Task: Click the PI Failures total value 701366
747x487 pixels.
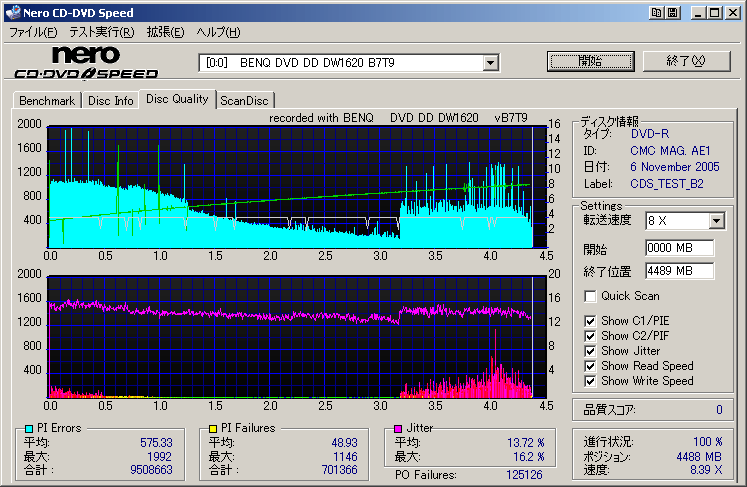Action: point(339,470)
